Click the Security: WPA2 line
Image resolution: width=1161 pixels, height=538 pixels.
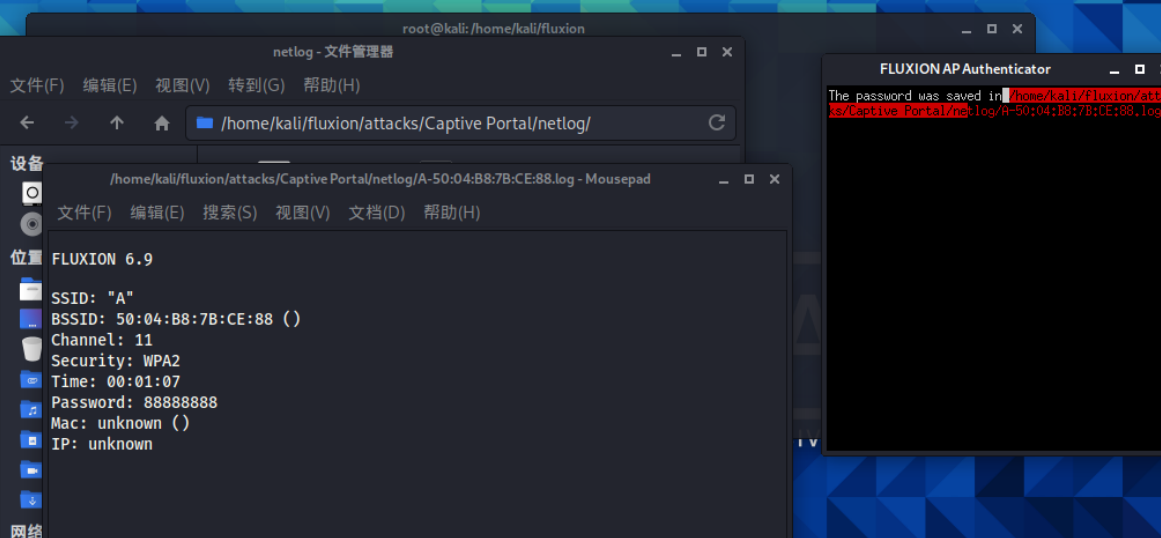coord(116,361)
